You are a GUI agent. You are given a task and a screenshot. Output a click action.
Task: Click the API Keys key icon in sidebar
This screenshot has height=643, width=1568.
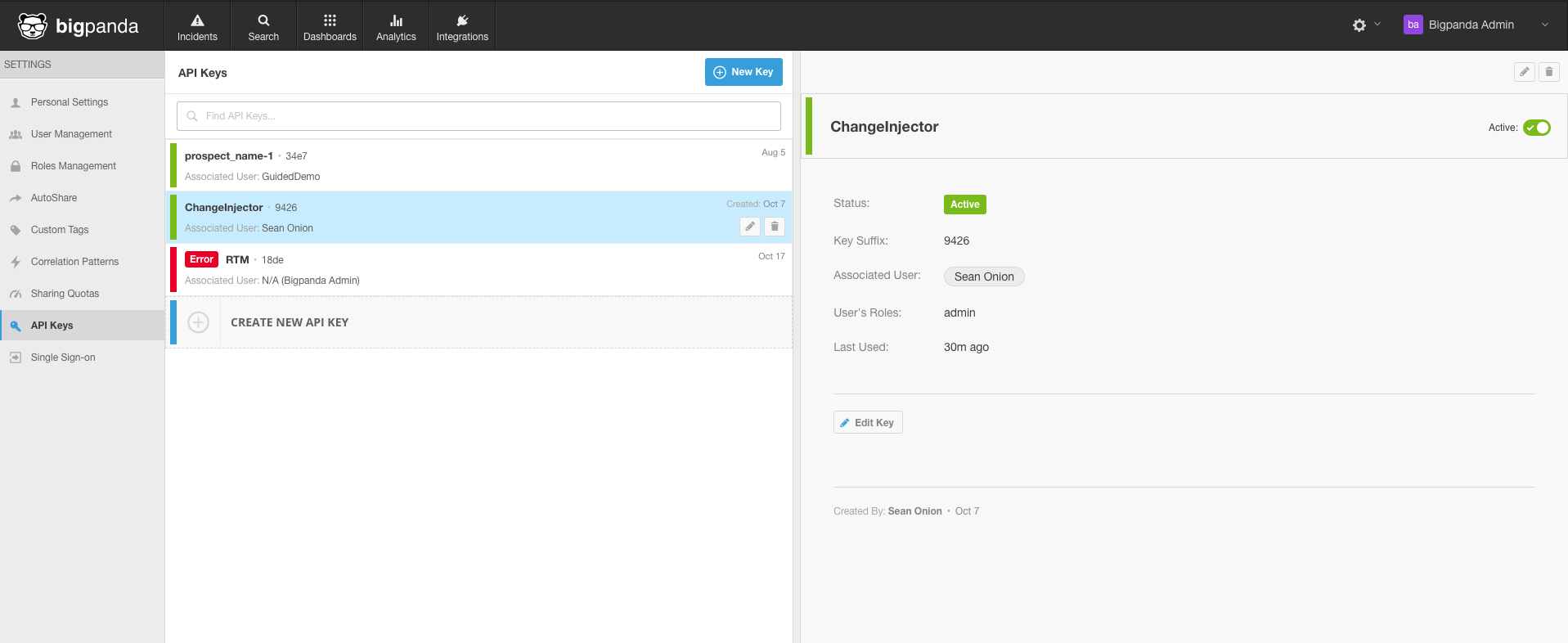click(16, 326)
